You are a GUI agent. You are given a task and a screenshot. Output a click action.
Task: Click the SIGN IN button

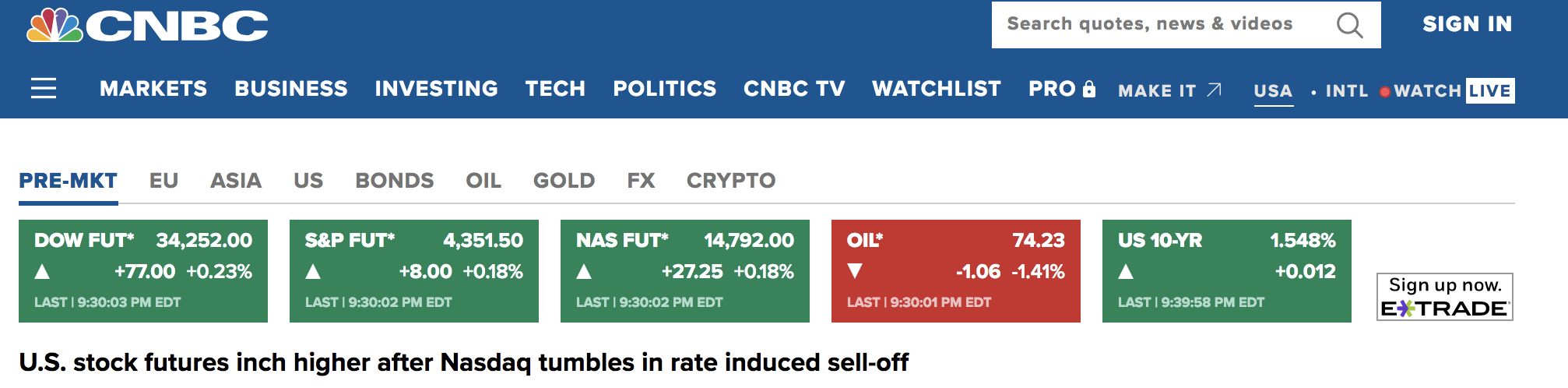(1467, 24)
